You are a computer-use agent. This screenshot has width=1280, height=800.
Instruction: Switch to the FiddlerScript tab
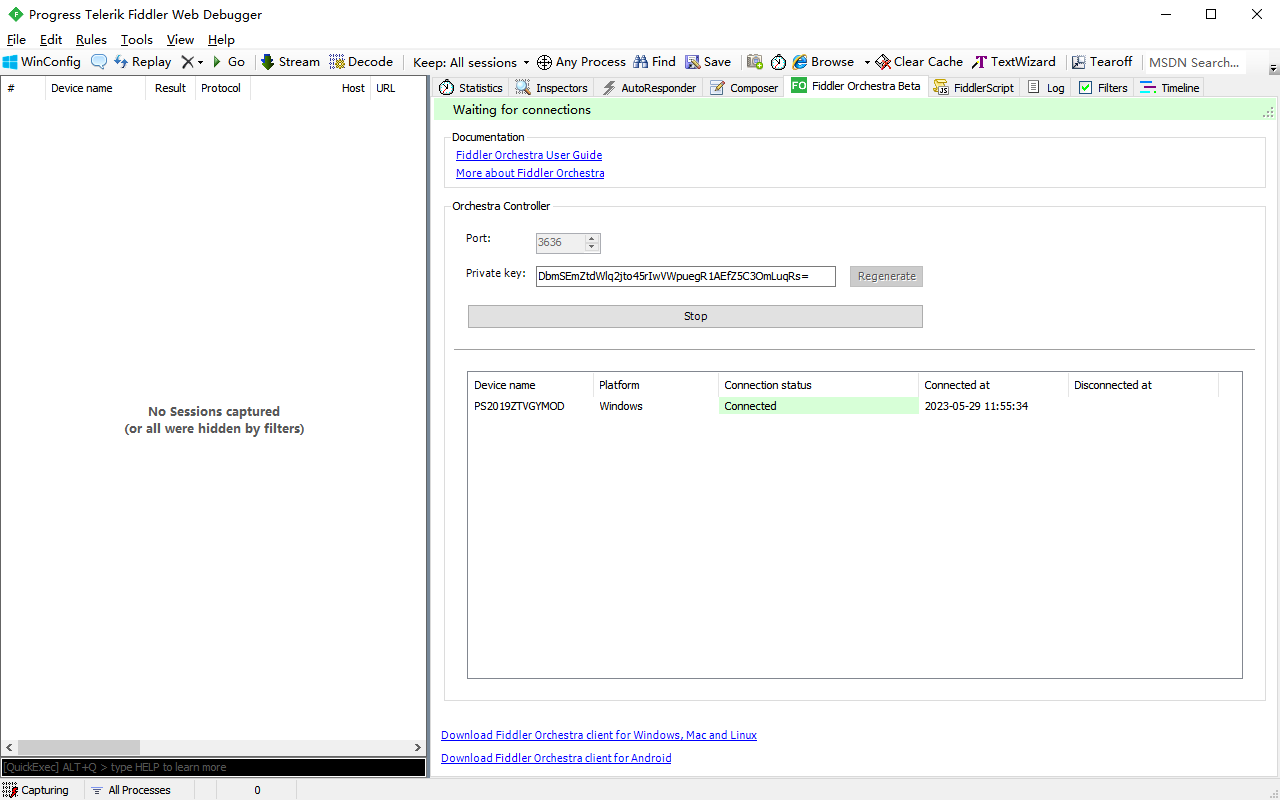tap(974, 88)
